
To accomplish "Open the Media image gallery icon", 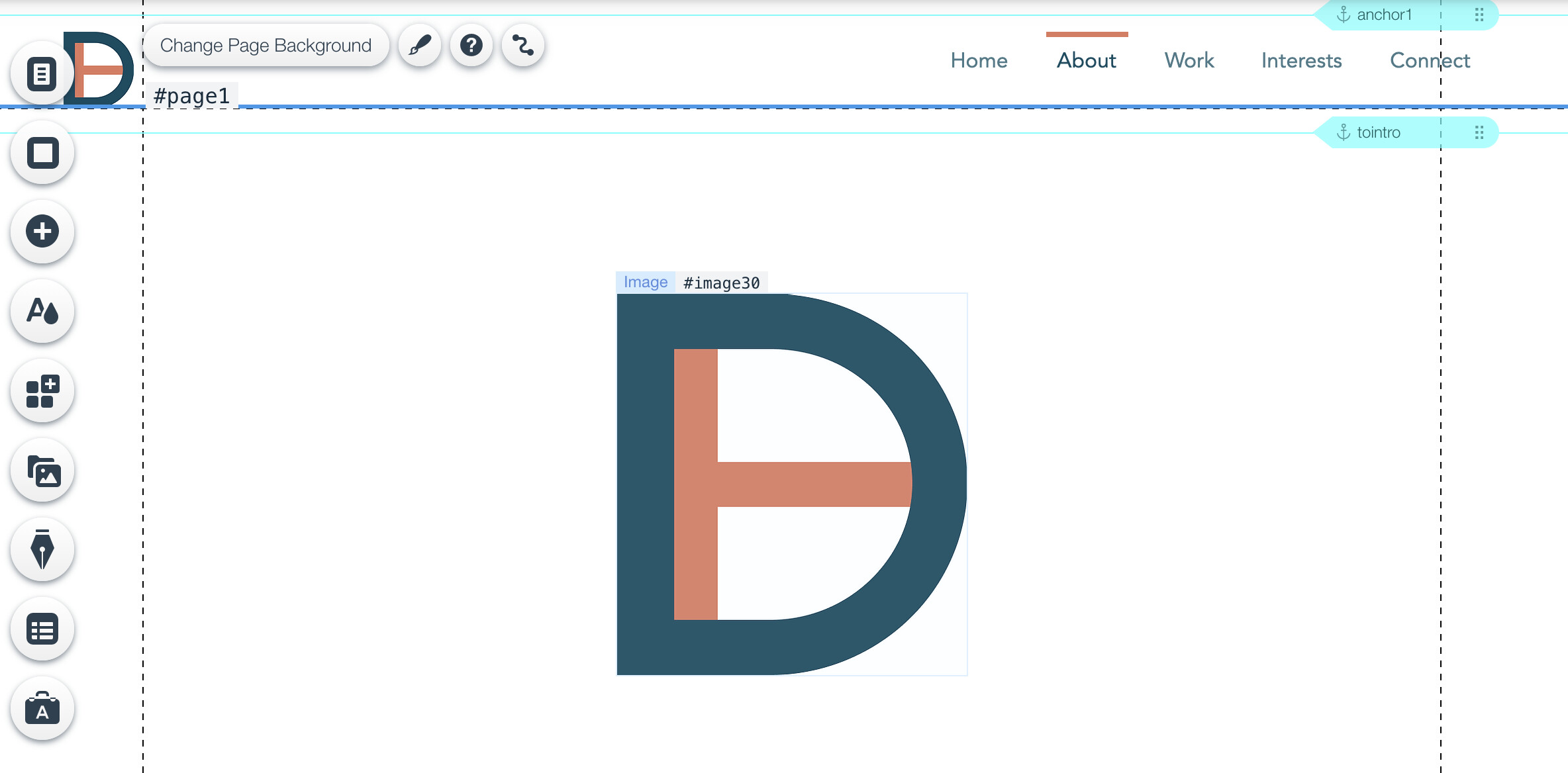I will click(x=42, y=471).
